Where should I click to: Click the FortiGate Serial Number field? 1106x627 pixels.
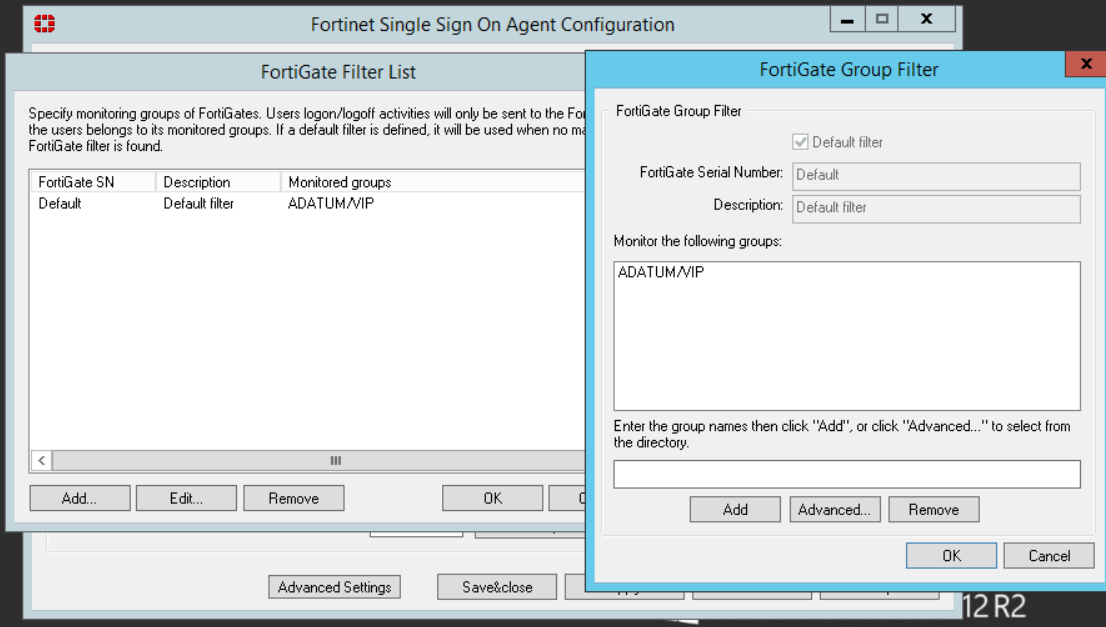(936, 175)
